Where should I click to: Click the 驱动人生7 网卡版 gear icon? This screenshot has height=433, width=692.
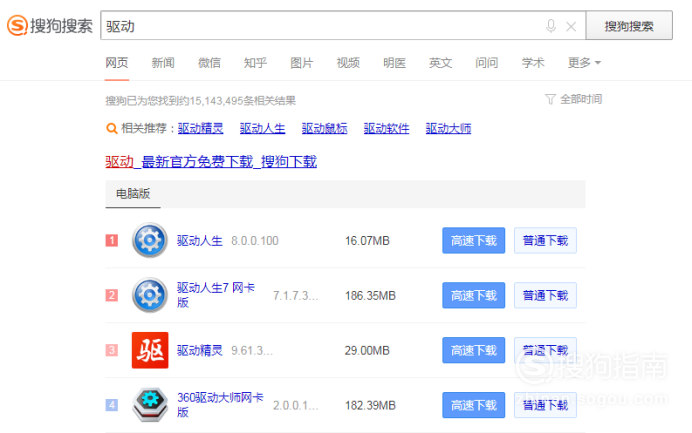point(150,295)
